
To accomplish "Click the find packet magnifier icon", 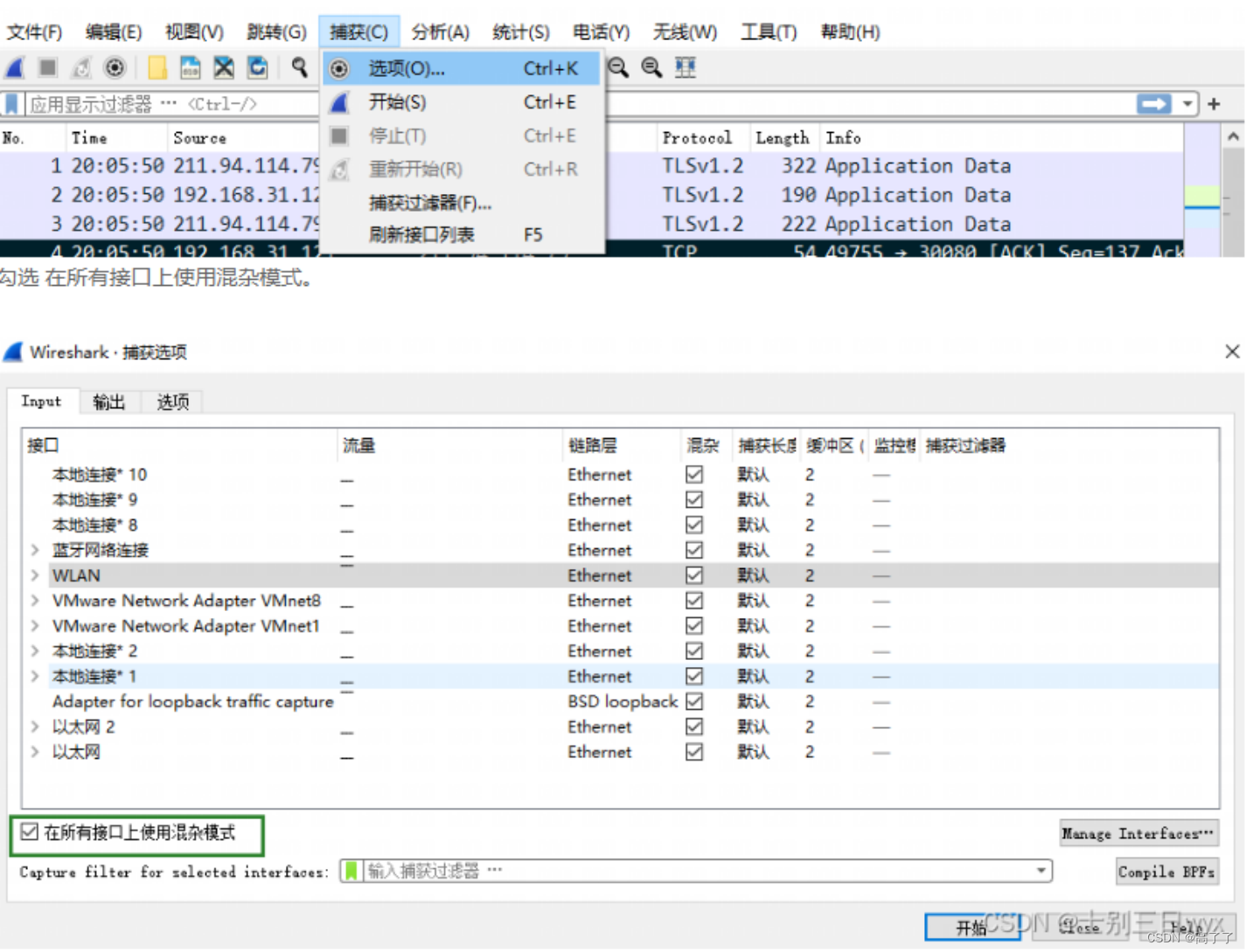I will (x=300, y=67).
